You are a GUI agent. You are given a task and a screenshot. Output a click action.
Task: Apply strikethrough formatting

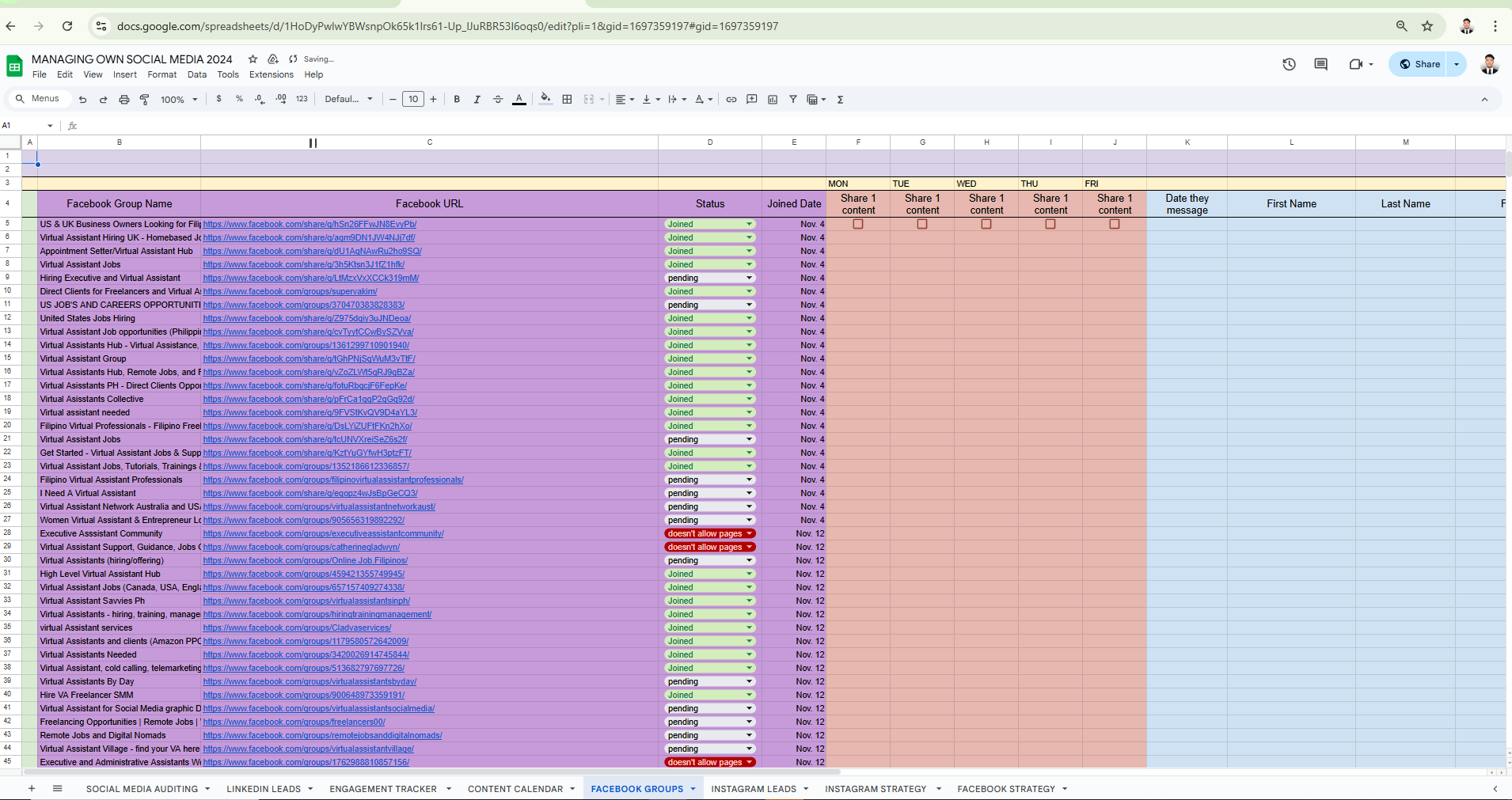point(498,99)
